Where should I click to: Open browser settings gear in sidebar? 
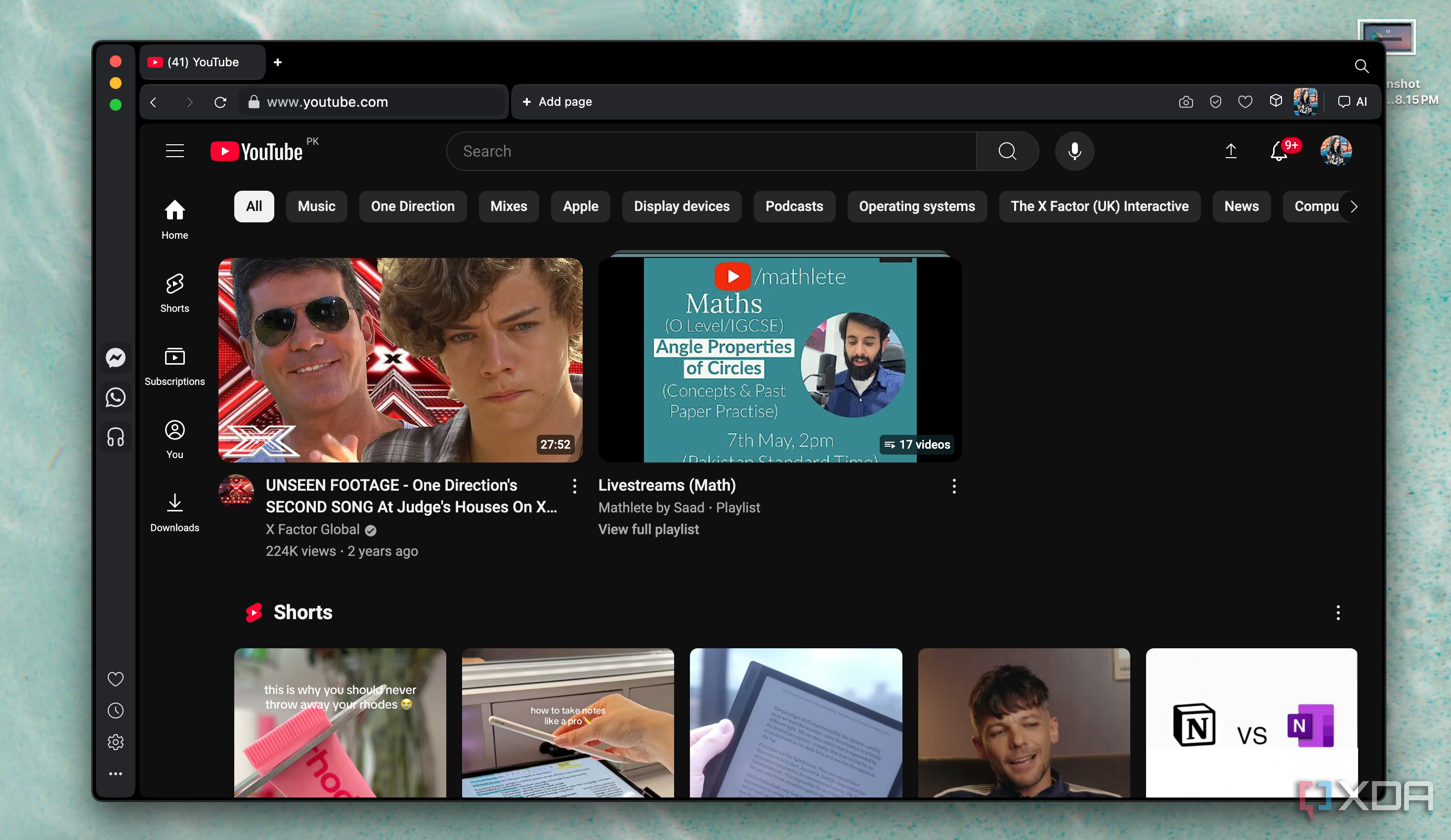pyautogui.click(x=115, y=742)
